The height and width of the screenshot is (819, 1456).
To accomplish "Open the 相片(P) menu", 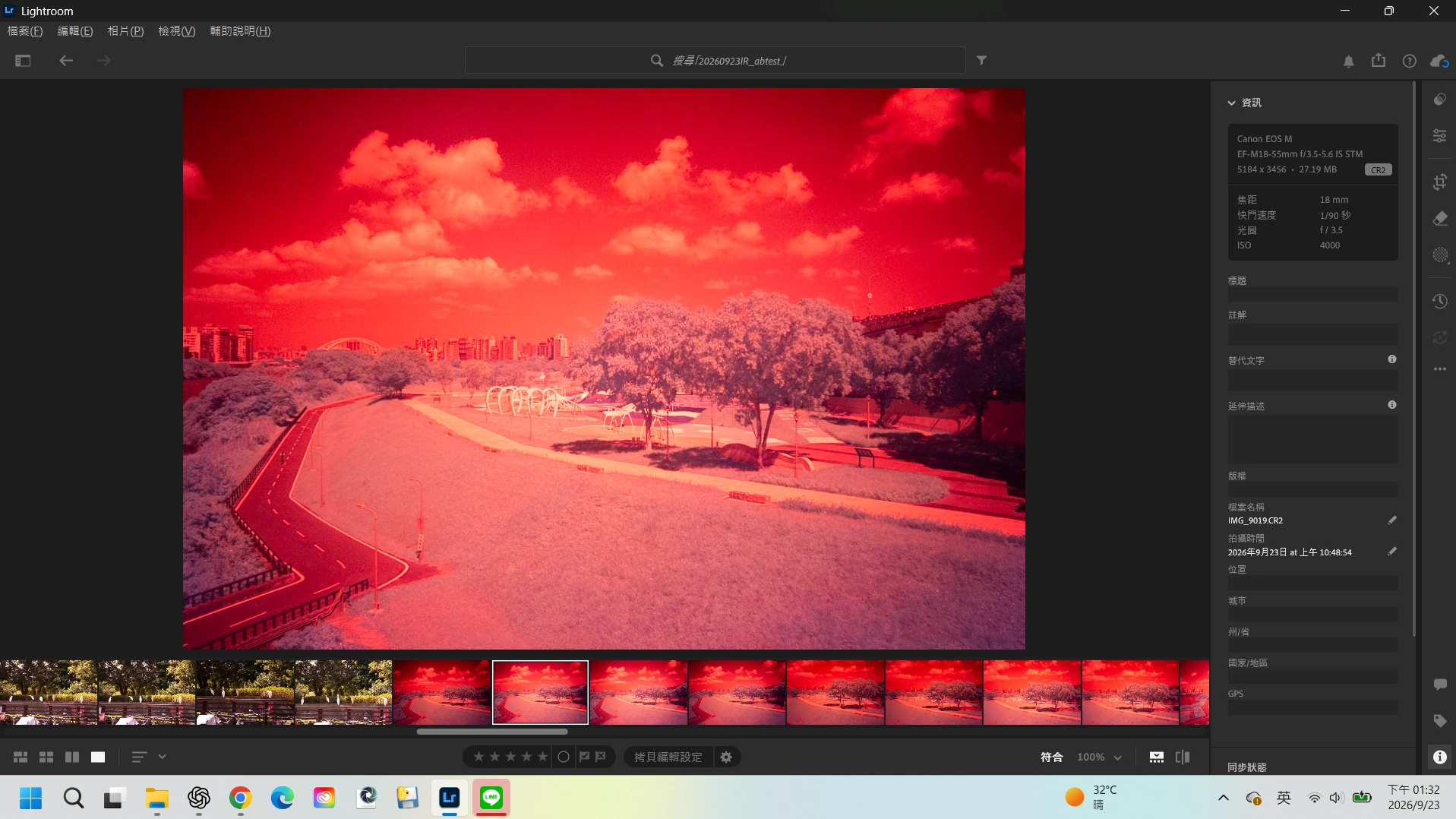I will [x=125, y=31].
